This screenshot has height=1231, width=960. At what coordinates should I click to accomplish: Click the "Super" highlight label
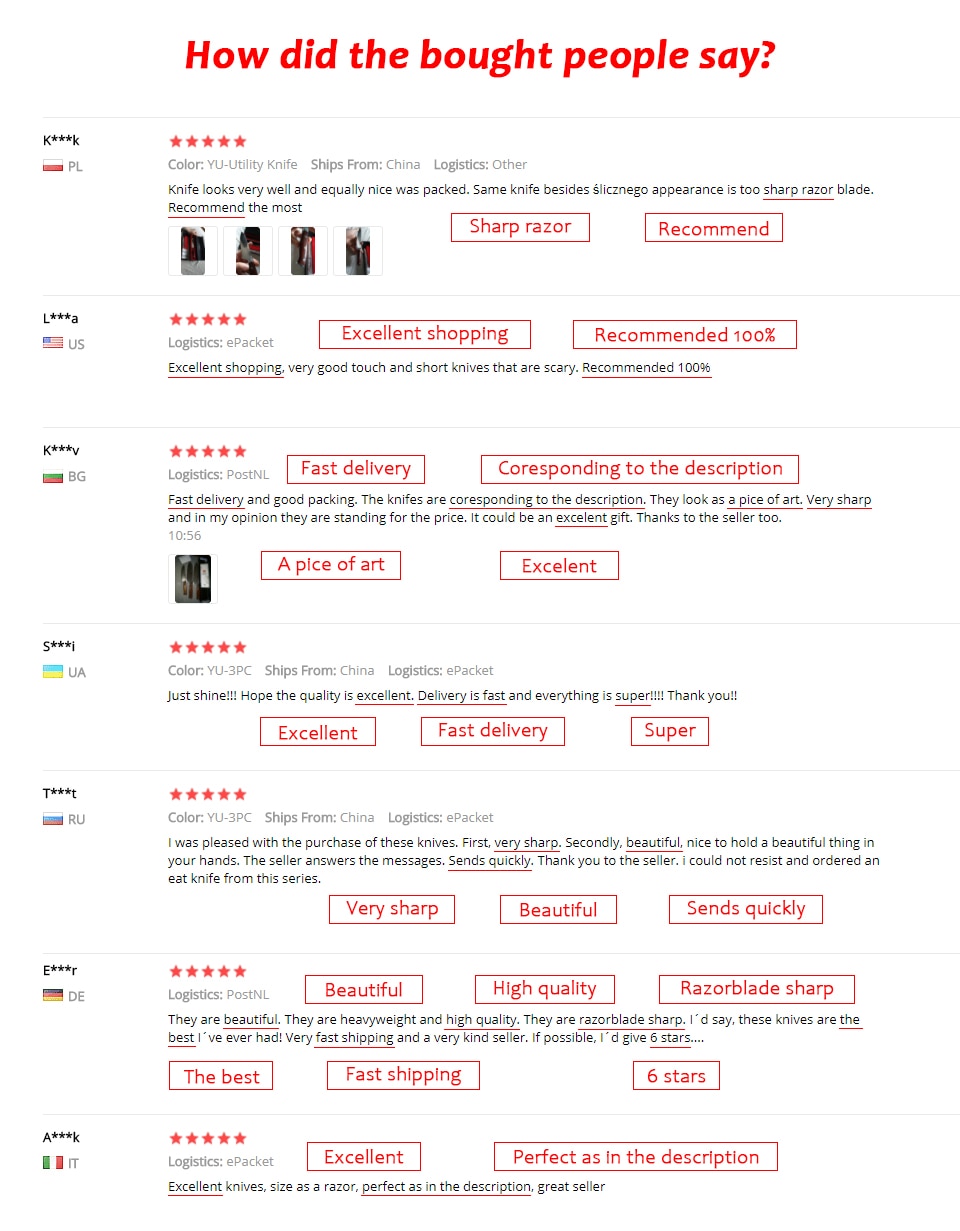(670, 731)
